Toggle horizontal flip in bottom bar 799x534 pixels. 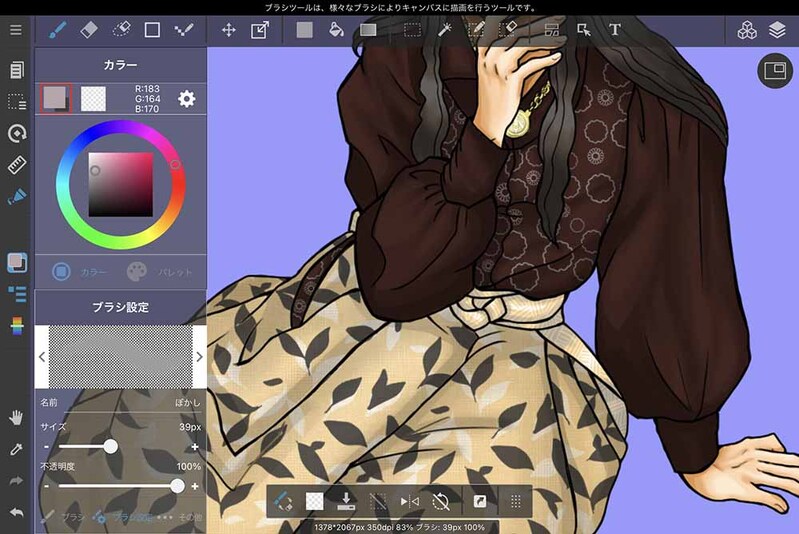pos(409,501)
